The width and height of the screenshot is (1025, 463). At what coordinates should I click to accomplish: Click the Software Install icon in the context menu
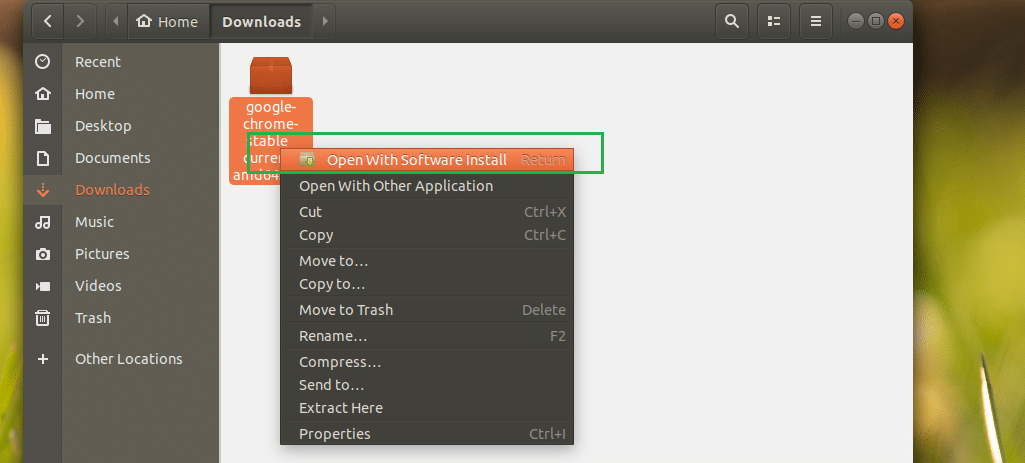307,160
